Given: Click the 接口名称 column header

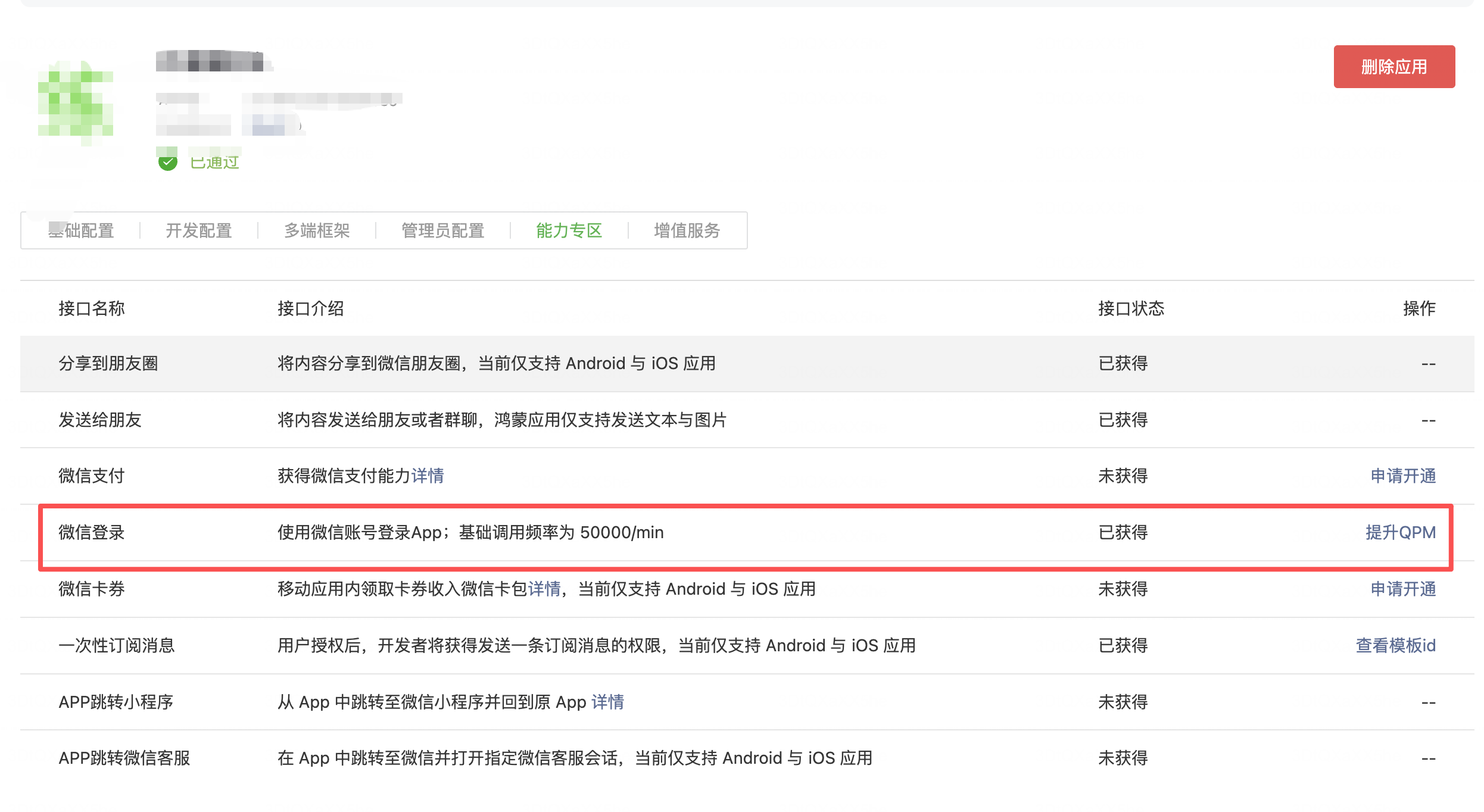Looking at the screenshot, I should [92, 308].
